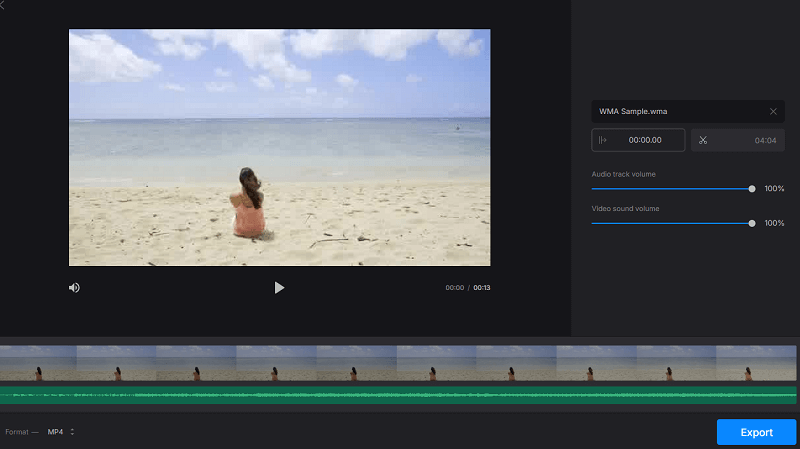Click the Audio track volume slider handle
This screenshot has width=800, height=449.
pos(752,188)
